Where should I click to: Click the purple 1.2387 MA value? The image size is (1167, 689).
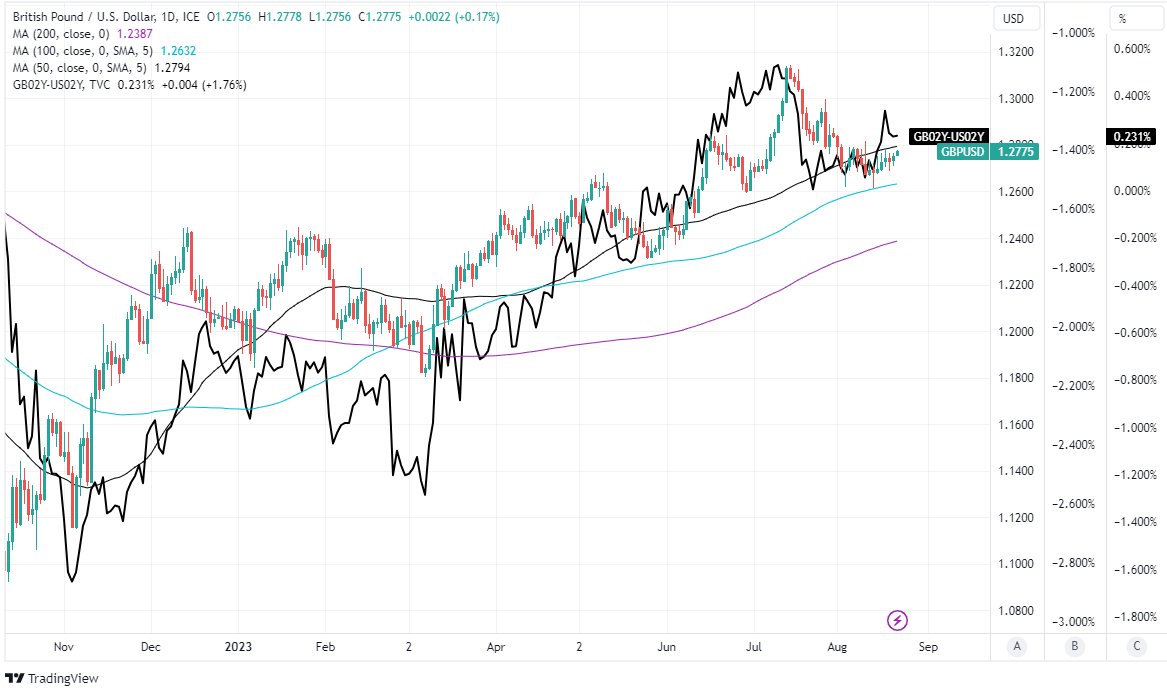[x=192, y=34]
